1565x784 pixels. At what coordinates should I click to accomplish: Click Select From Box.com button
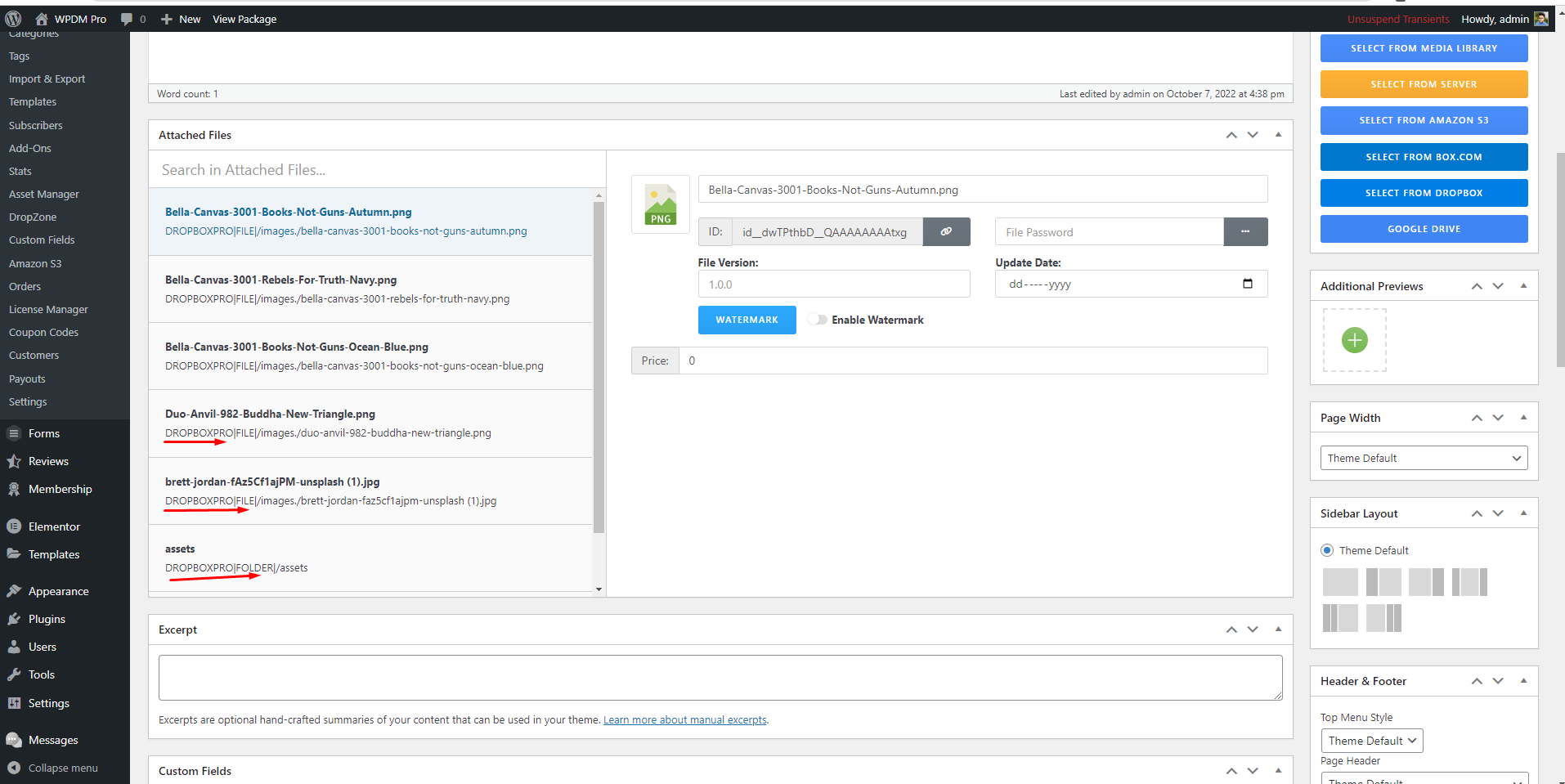click(1424, 157)
